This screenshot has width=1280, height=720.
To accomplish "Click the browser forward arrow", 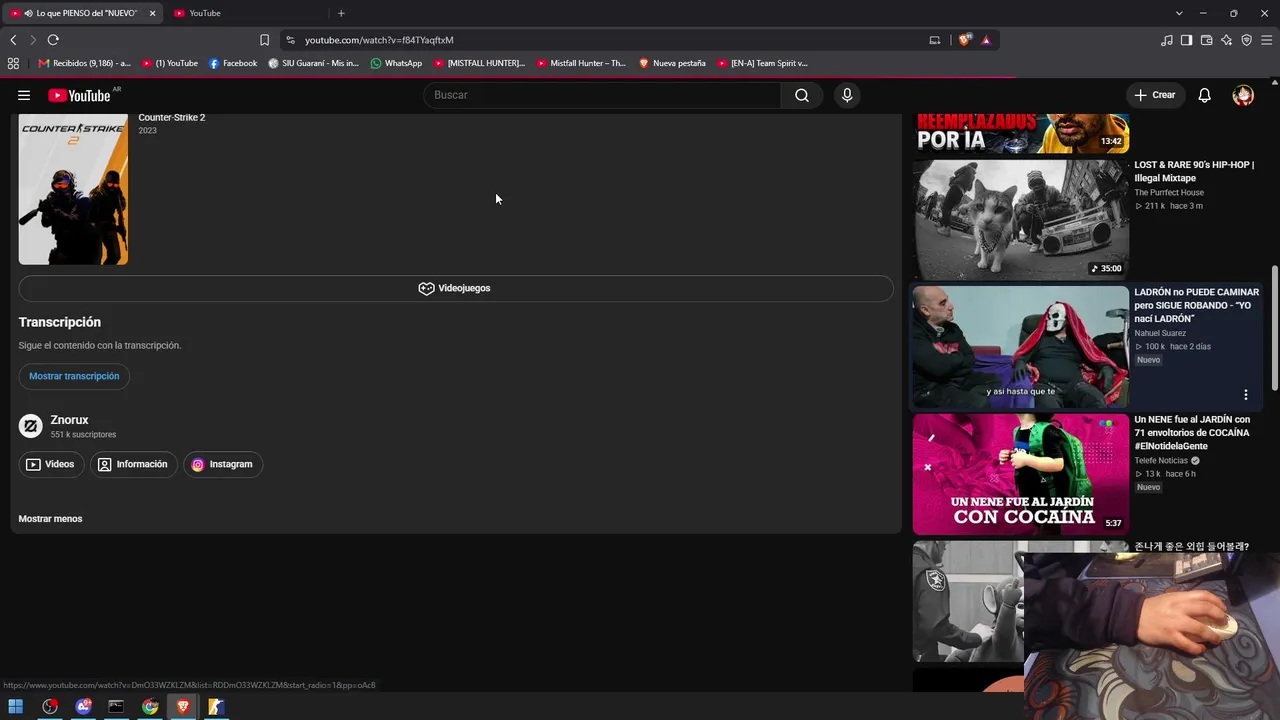I will click(33, 40).
